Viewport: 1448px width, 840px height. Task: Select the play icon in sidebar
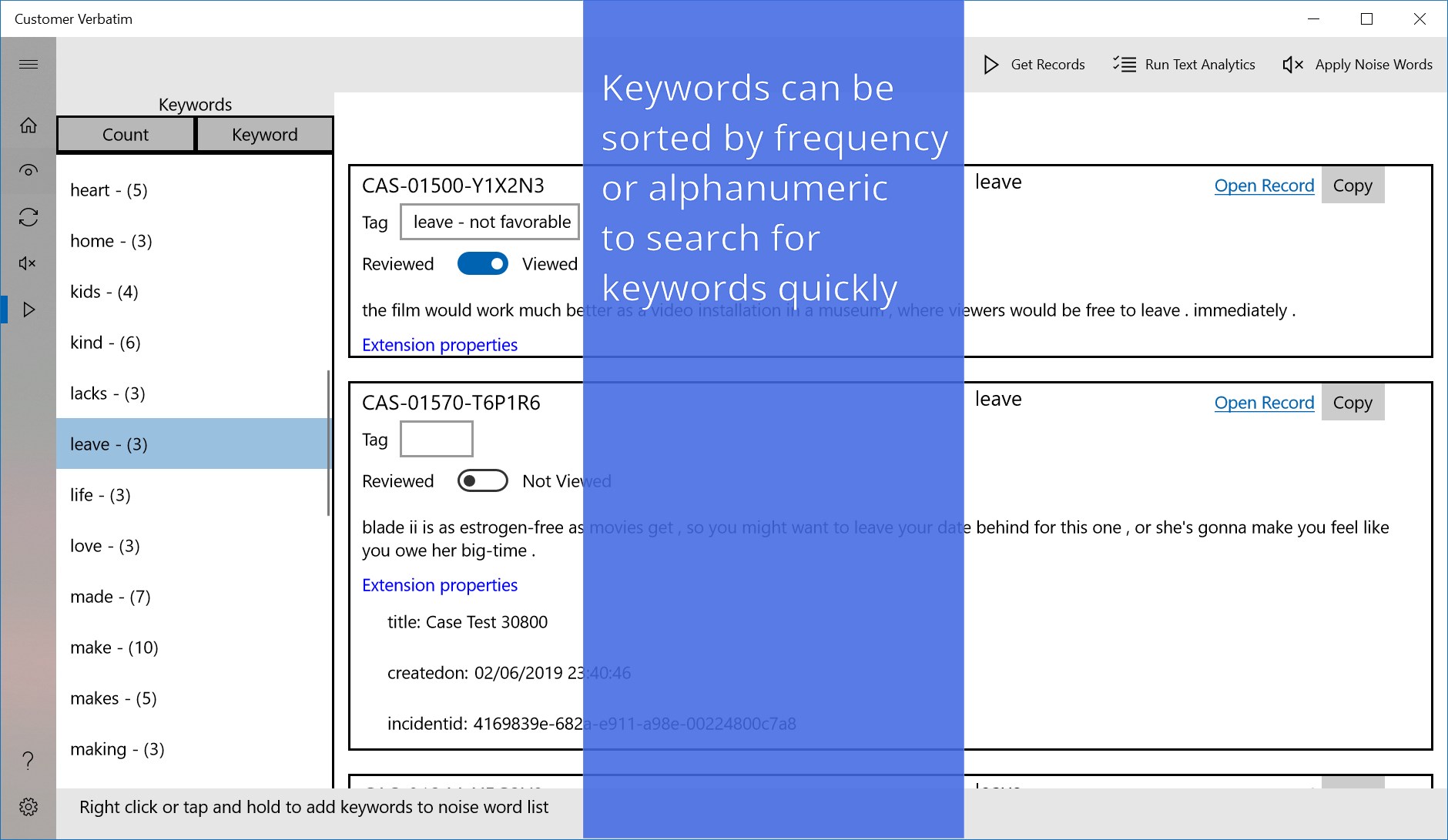(28, 310)
